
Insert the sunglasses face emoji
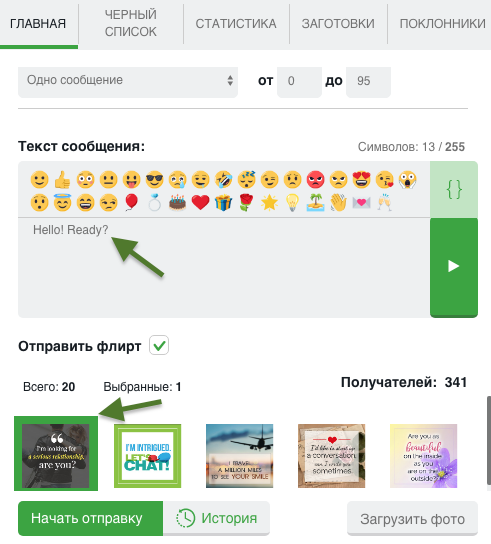[x=154, y=180]
